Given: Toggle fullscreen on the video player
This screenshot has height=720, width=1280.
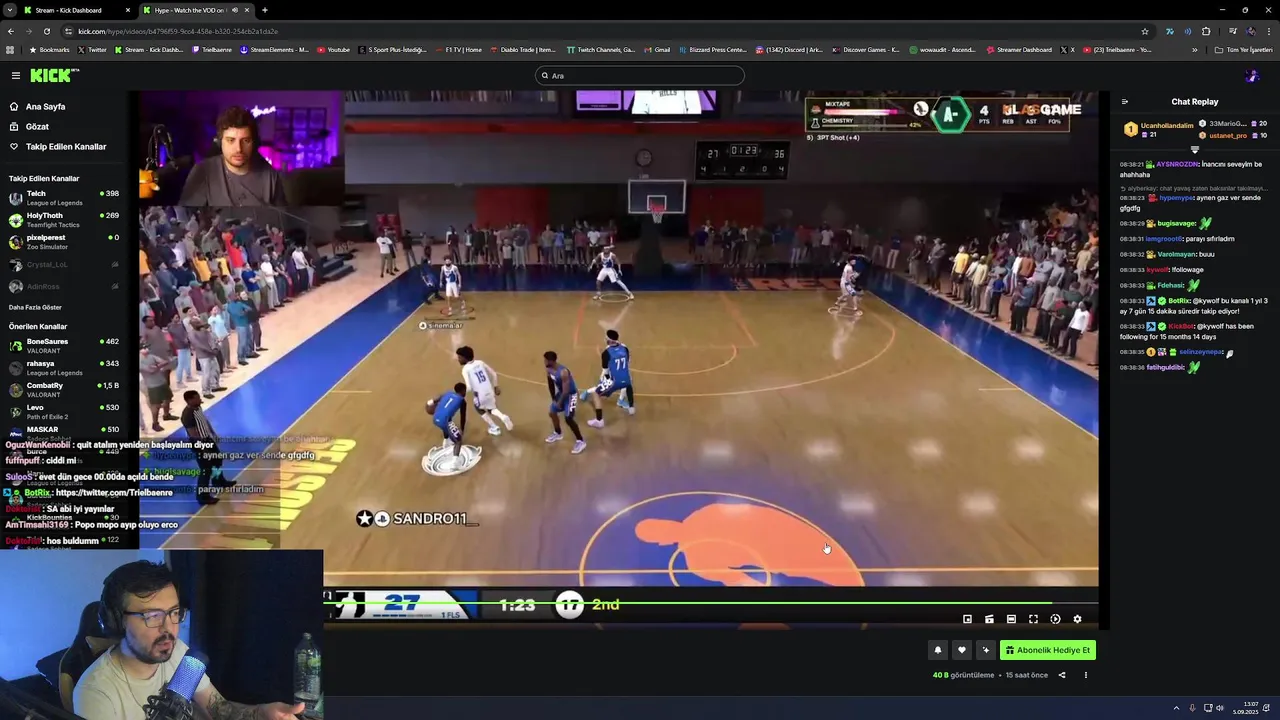Looking at the screenshot, I should click(x=1033, y=619).
